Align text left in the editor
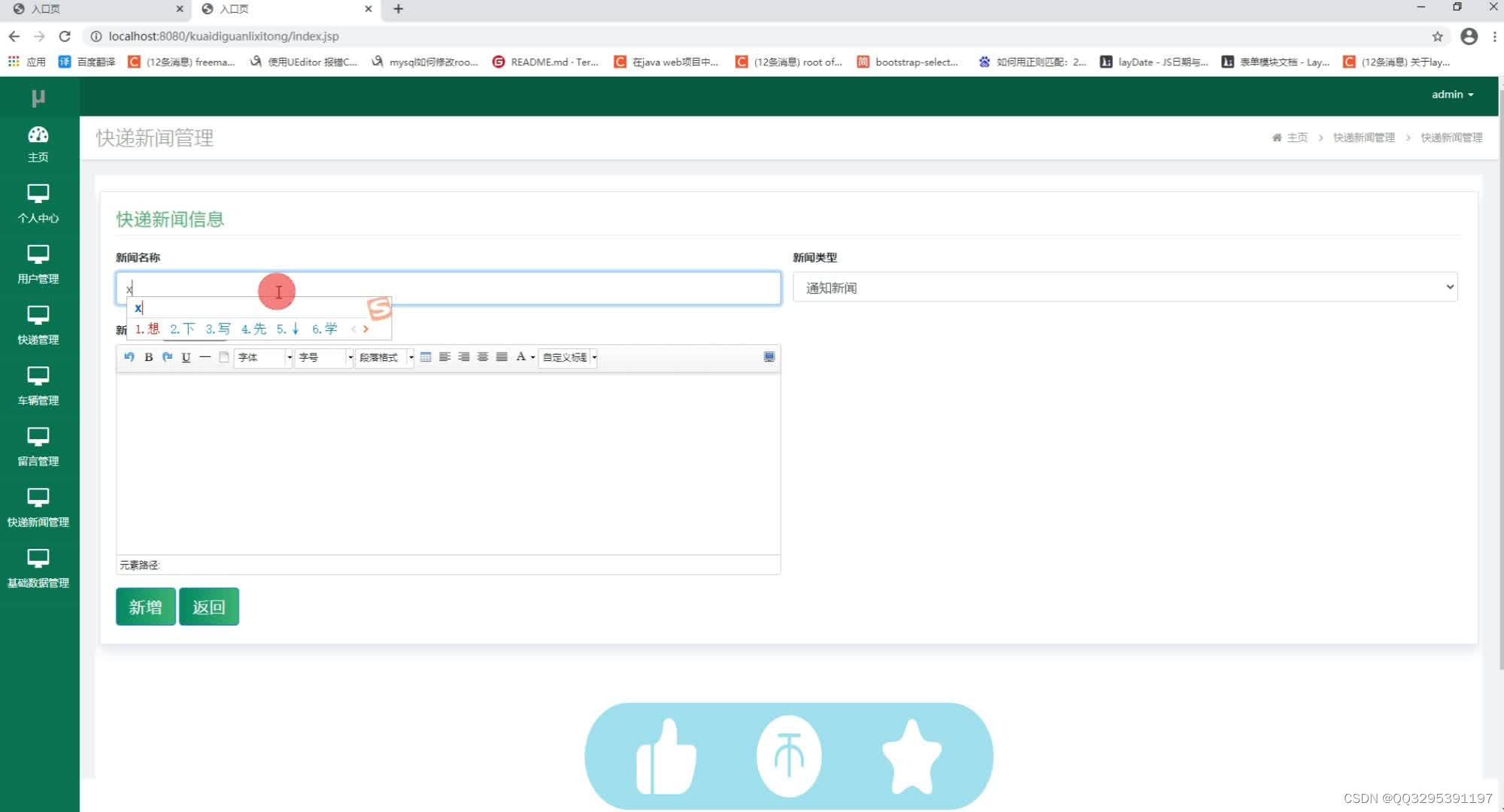This screenshot has width=1504, height=812. [x=445, y=357]
